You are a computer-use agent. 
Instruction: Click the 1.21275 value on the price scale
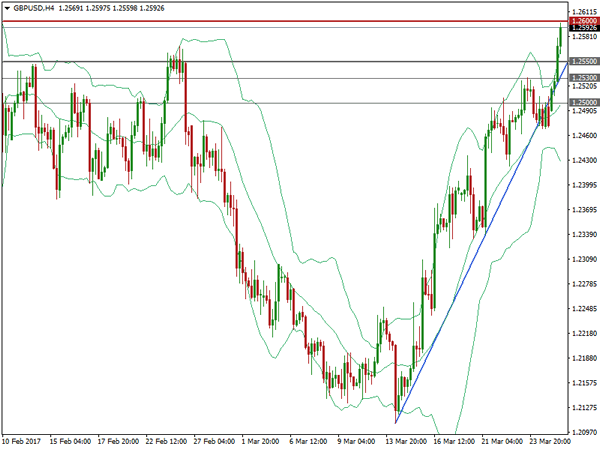click(x=585, y=408)
